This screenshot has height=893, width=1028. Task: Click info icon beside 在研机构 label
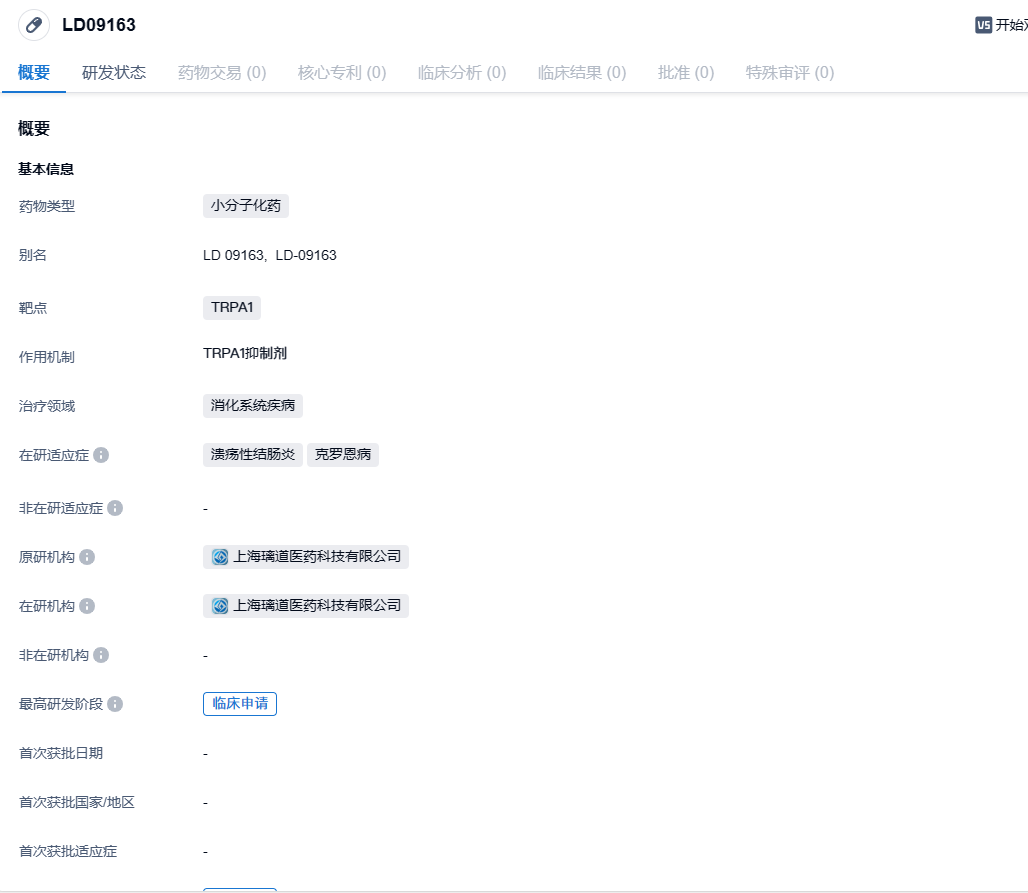(x=87, y=606)
